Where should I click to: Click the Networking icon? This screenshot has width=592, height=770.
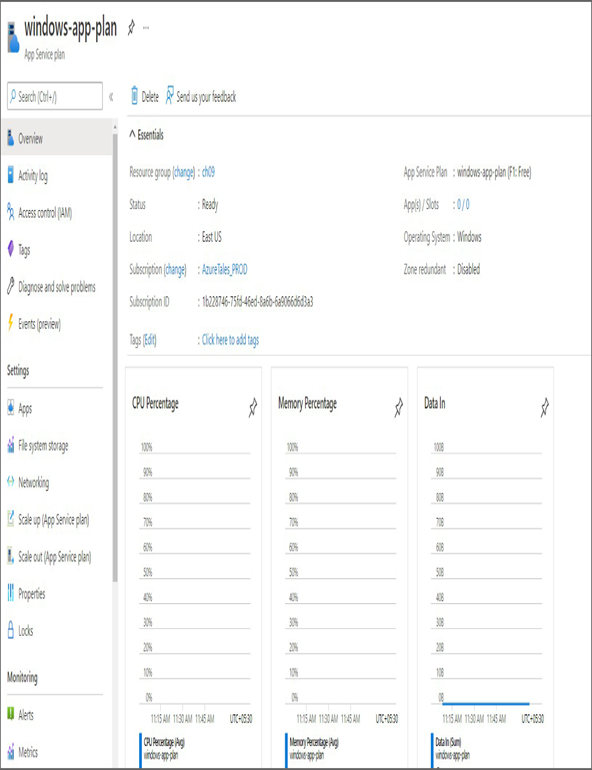coord(10,481)
